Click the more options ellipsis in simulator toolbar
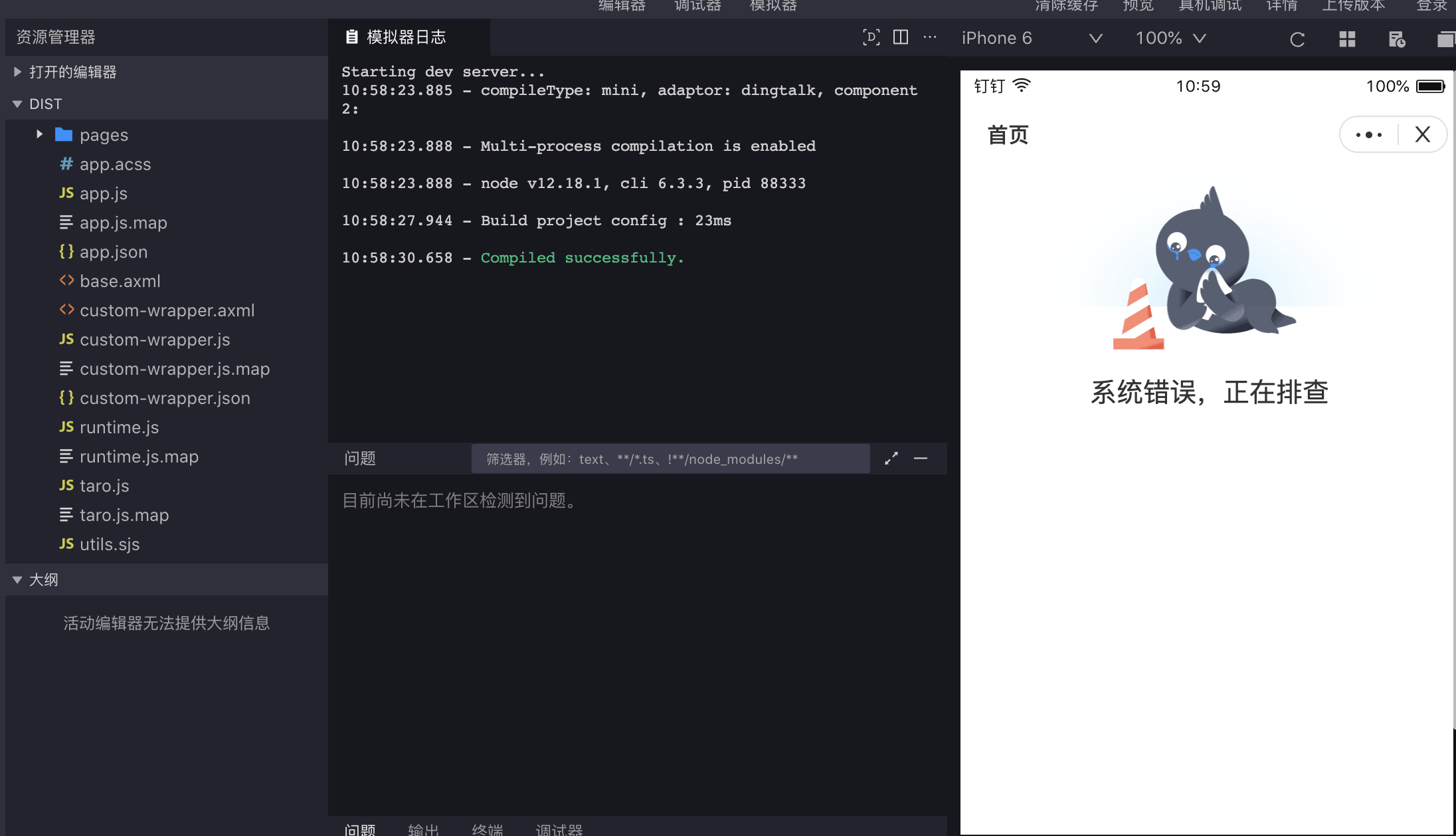 tap(930, 38)
